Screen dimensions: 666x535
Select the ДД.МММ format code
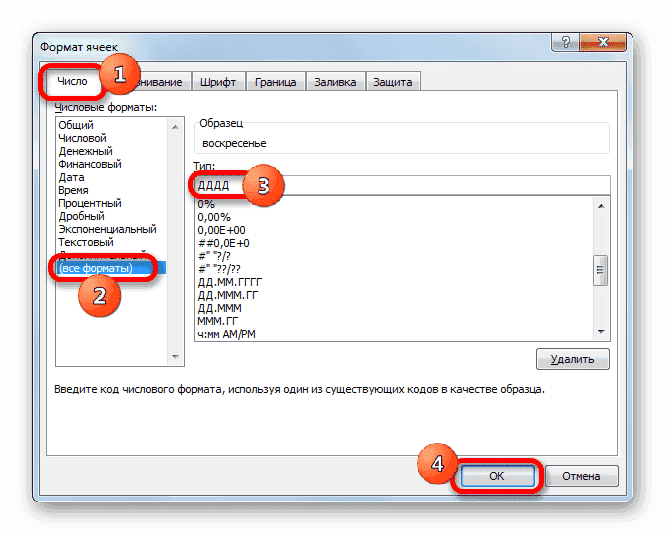coord(219,308)
